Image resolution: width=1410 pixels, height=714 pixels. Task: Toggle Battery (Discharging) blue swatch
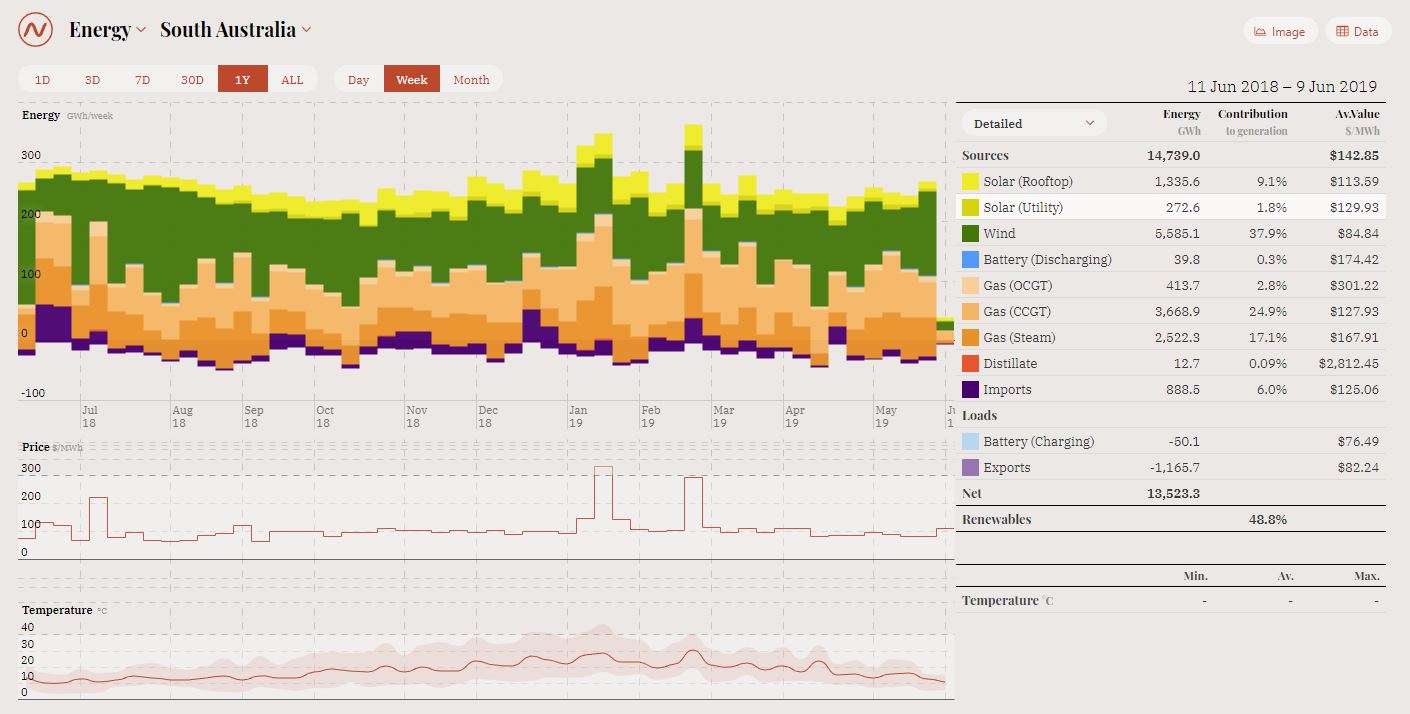coord(970,260)
